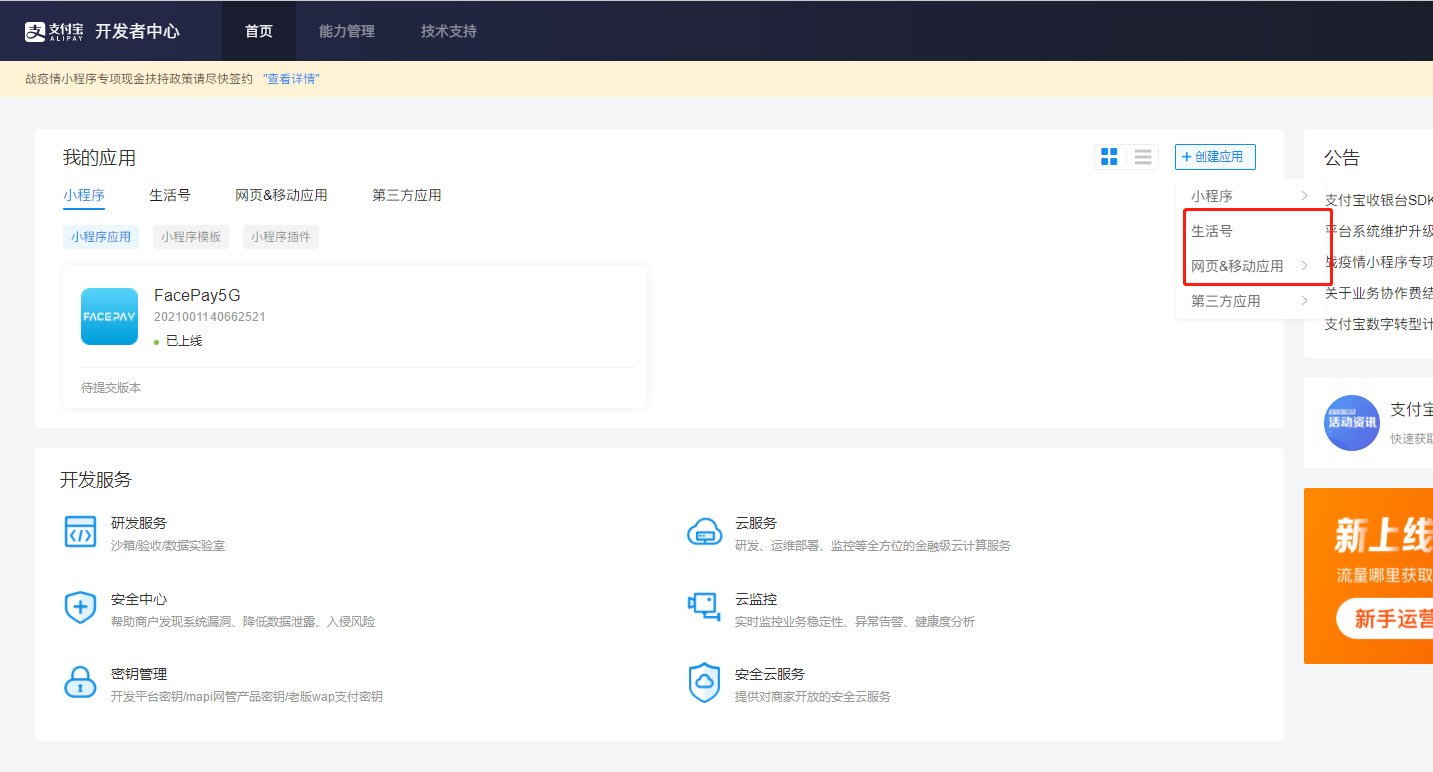Filter by 小程序模板 tag

pyautogui.click(x=191, y=237)
